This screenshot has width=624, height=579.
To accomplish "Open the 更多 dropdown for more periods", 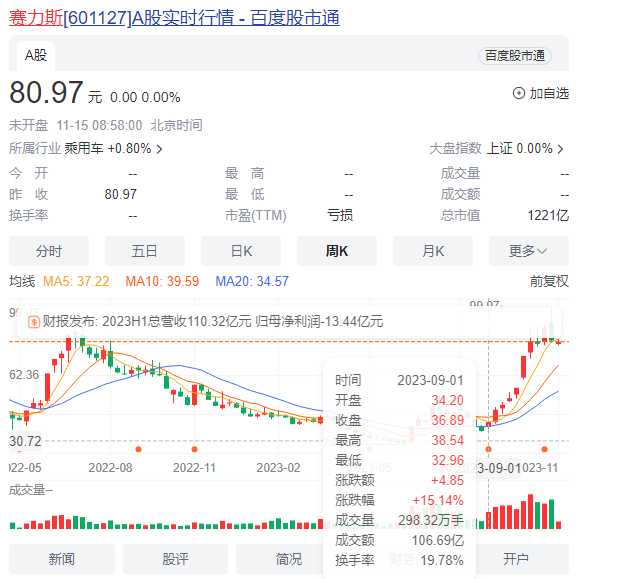I will point(528,251).
